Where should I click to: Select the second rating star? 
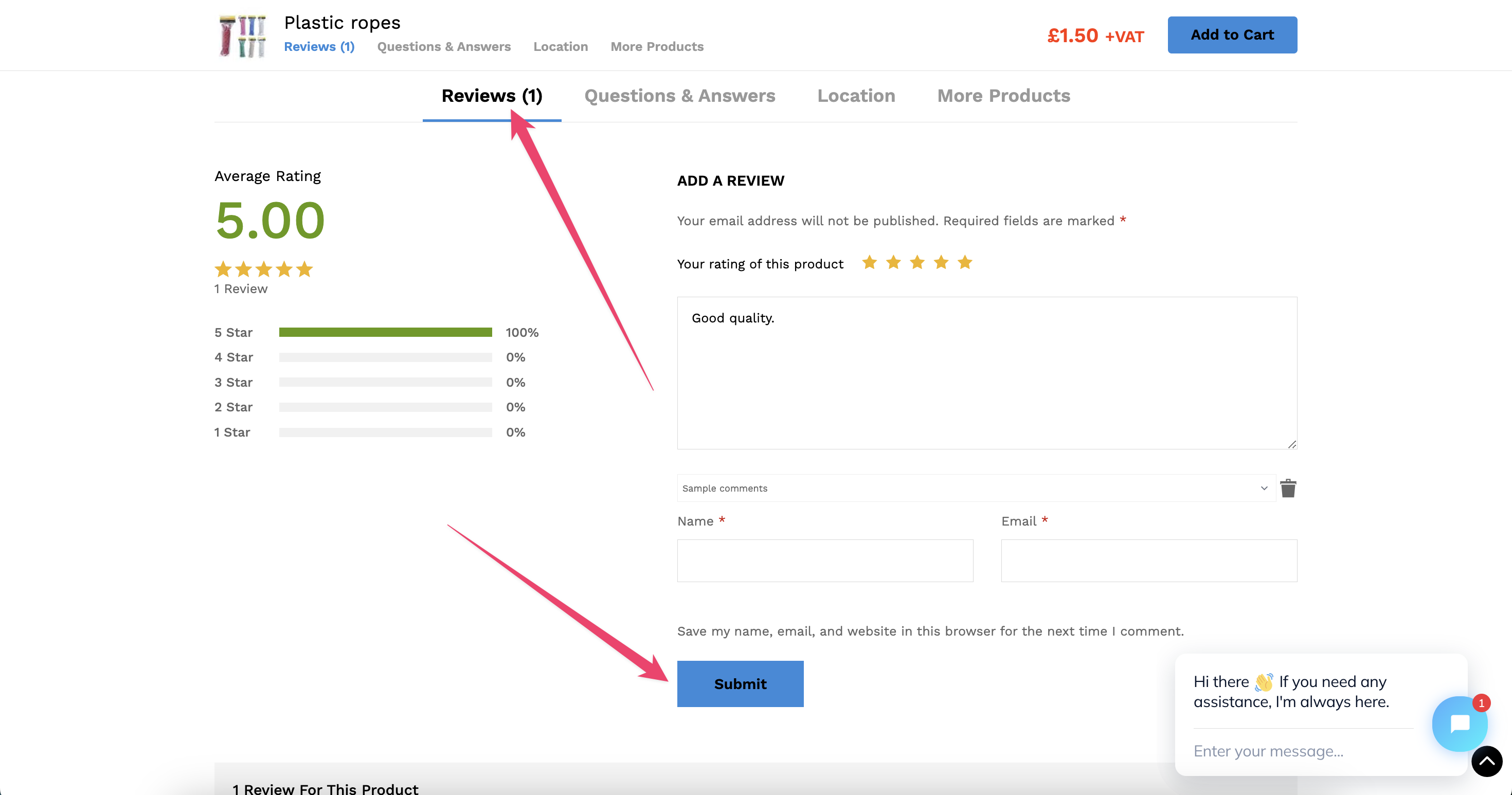coord(893,263)
